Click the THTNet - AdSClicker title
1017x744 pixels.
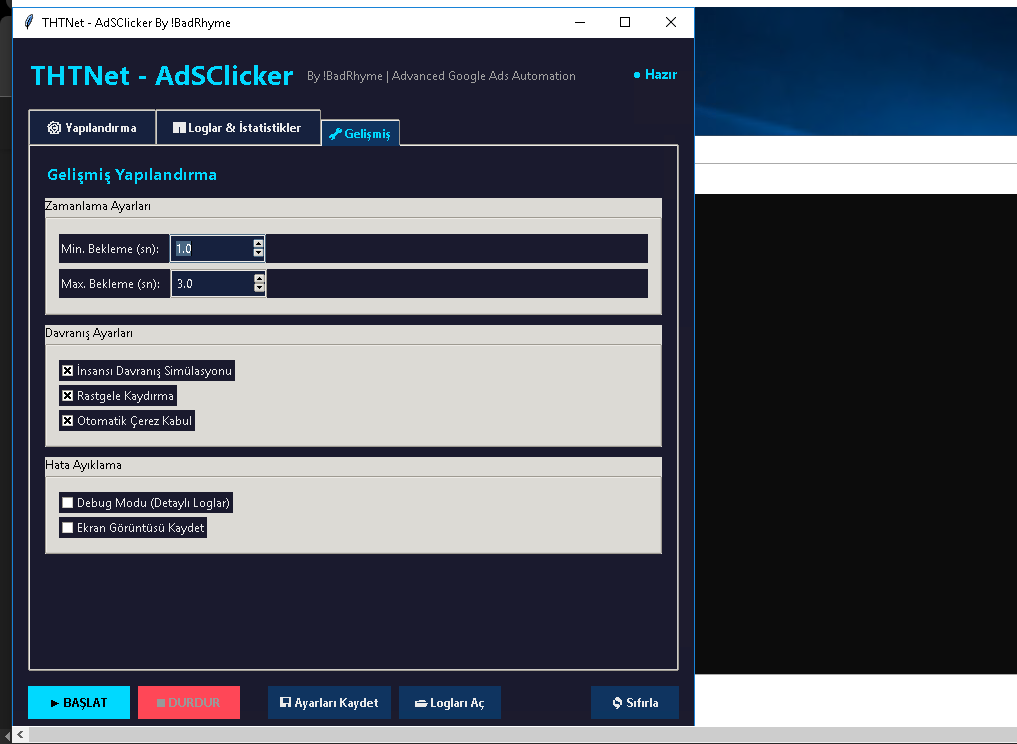162,75
